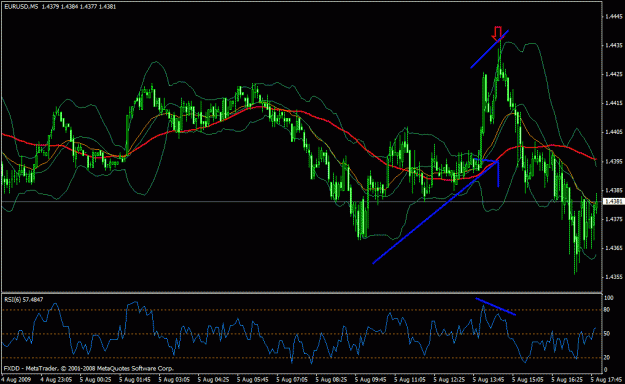The width and height of the screenshot is (625, 384).
Task: Click the 1.4415 price axis label
Action: (x=613, y=103)
